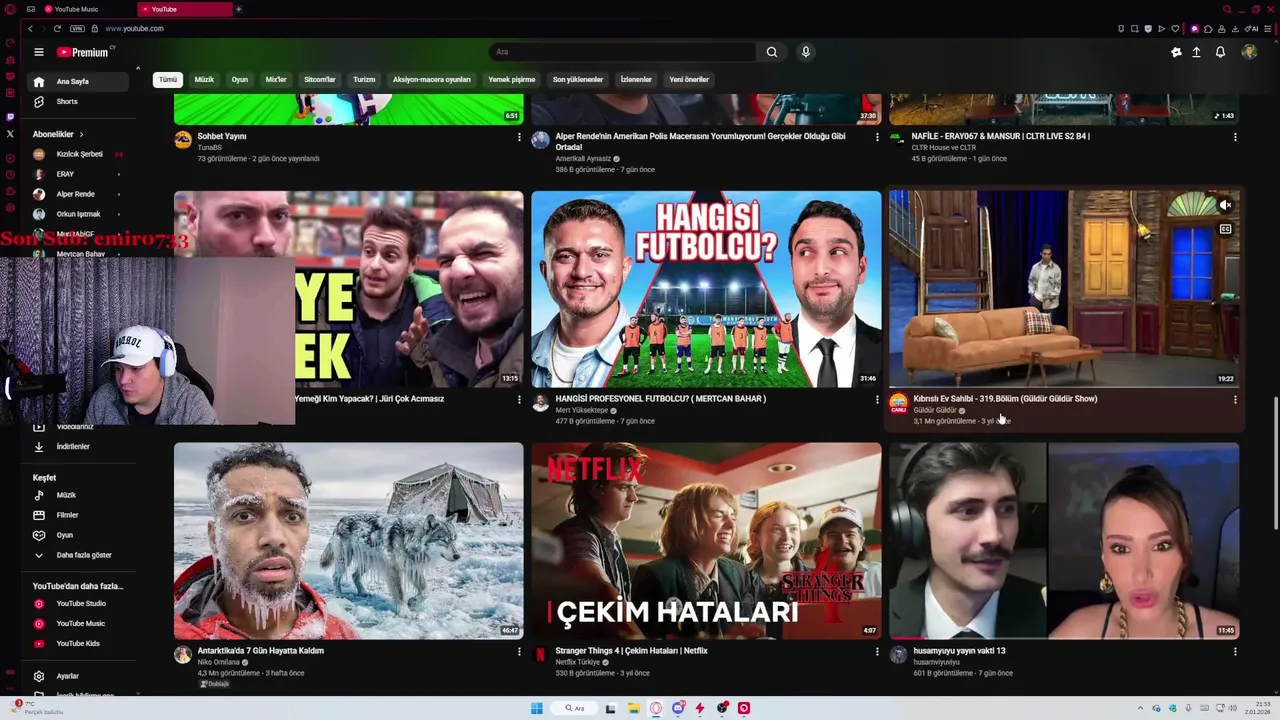
Task: Select the Oyun filter chip
Action: 240,79
